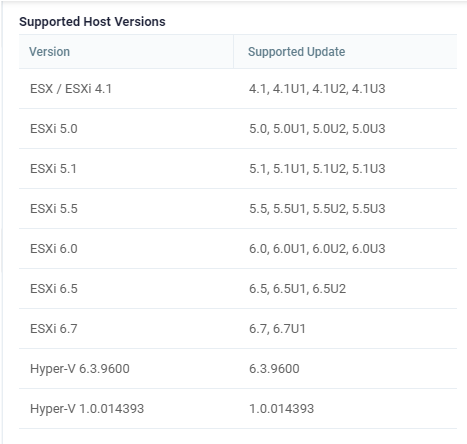This screenshot has height=444, width=467.
Task: Click the 6.0U3 supported updates cell
Action: click(345, 249)
